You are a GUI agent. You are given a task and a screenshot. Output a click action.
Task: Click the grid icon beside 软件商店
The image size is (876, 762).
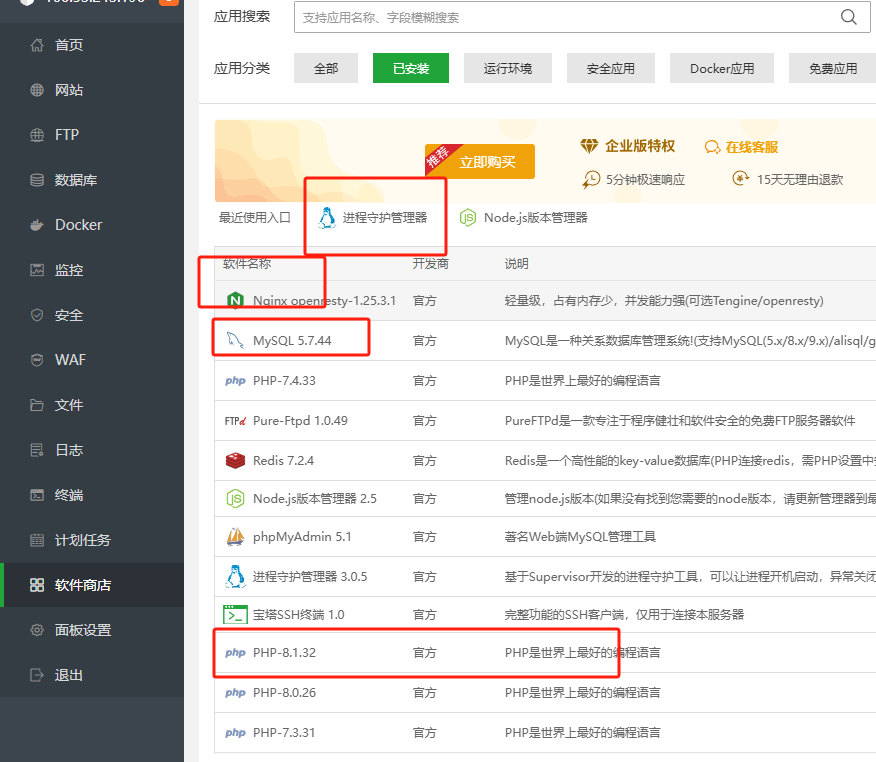37,585
